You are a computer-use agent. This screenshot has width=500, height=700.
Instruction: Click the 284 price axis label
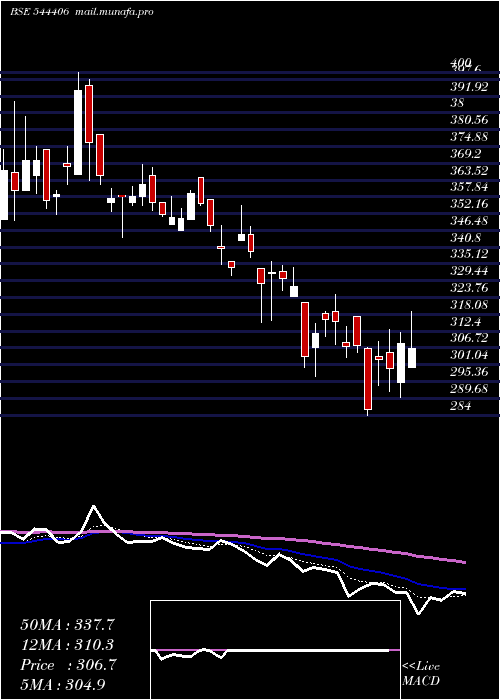coord(460,406)
